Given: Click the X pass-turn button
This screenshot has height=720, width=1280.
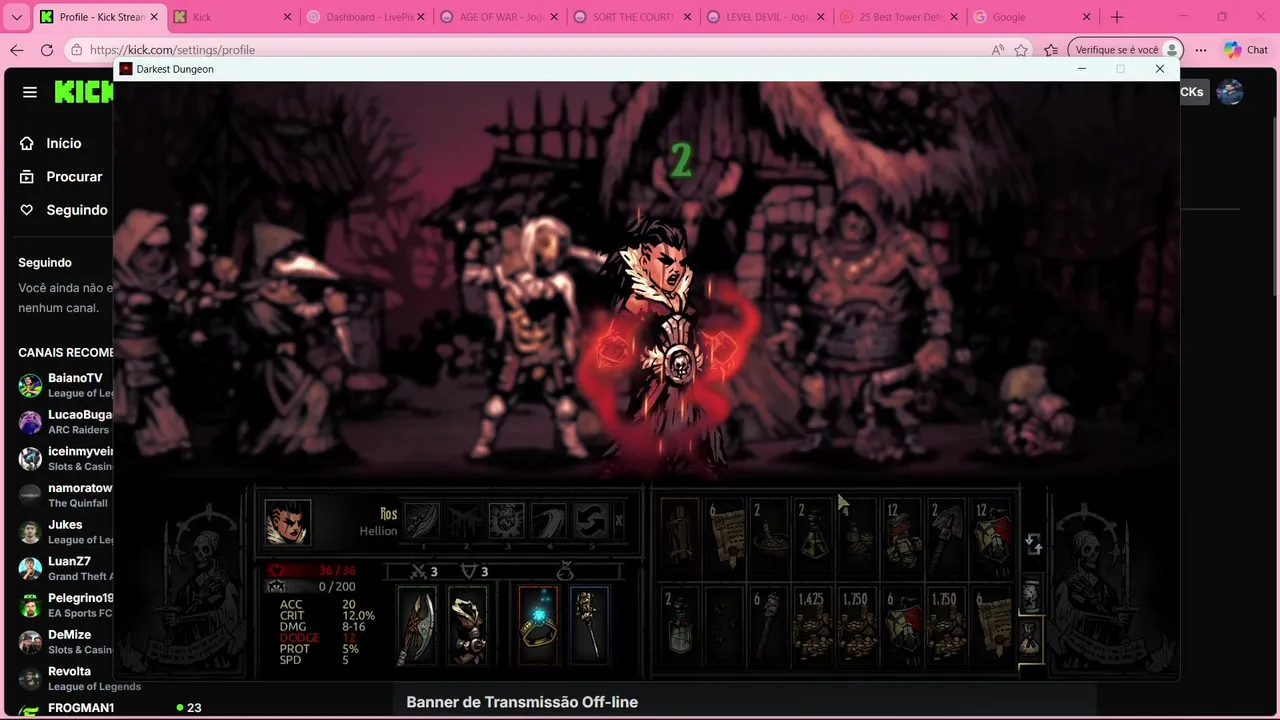Looking at the screenshot, I should click(x=619, y=521).
